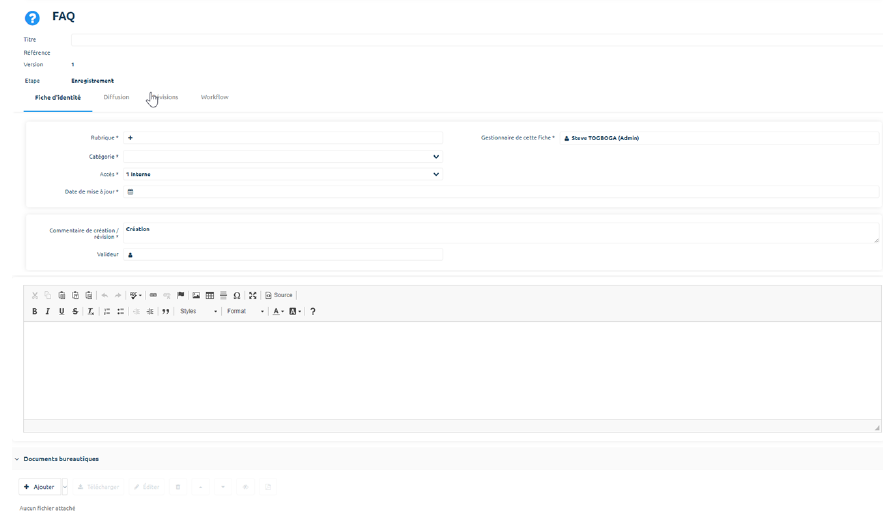Toggle italic text formatting
892x528 pixels.
pos(47,312)
